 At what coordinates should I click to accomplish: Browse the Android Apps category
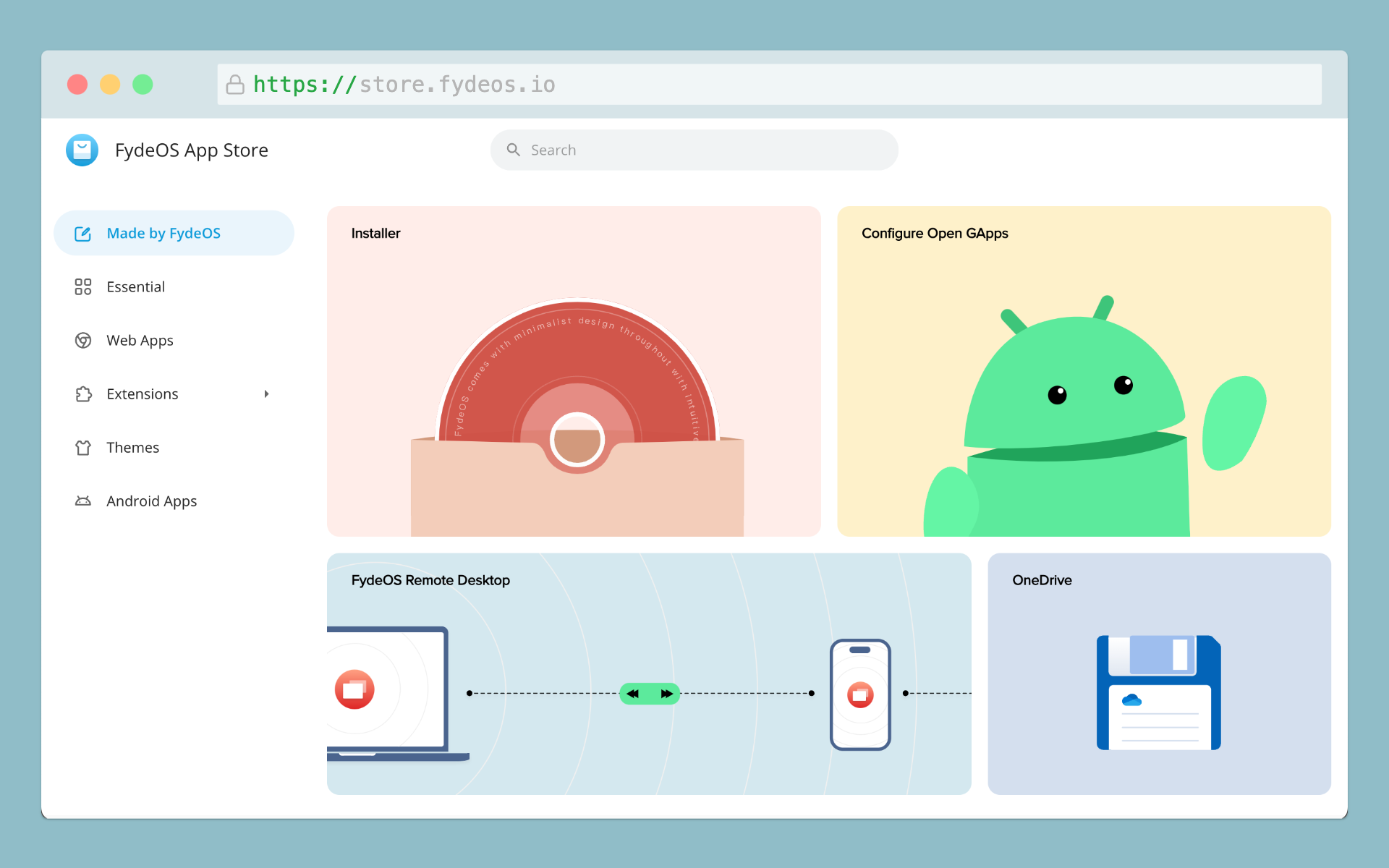click(151, 501)
